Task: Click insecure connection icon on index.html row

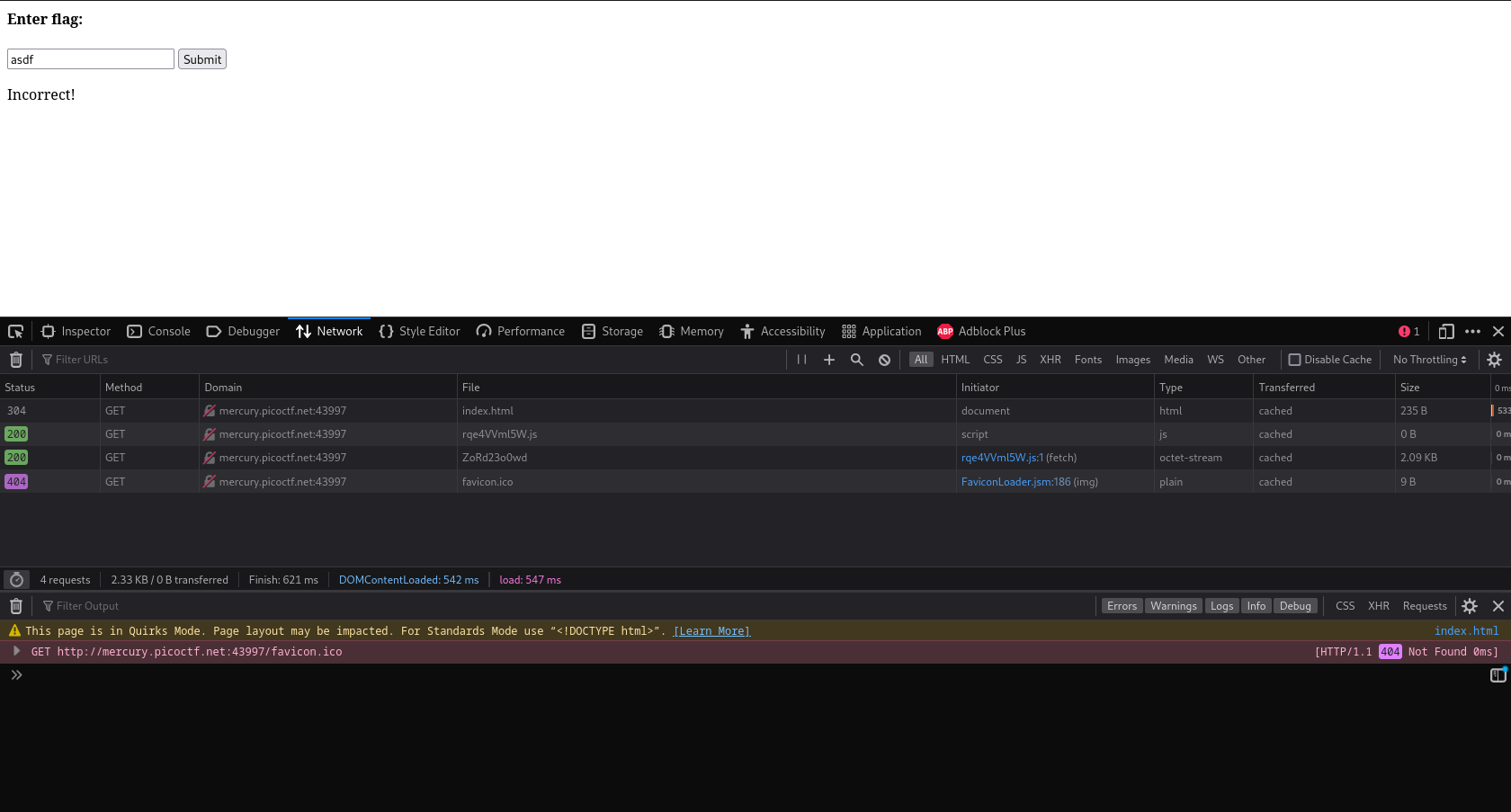Action: (x=210, y=411)
